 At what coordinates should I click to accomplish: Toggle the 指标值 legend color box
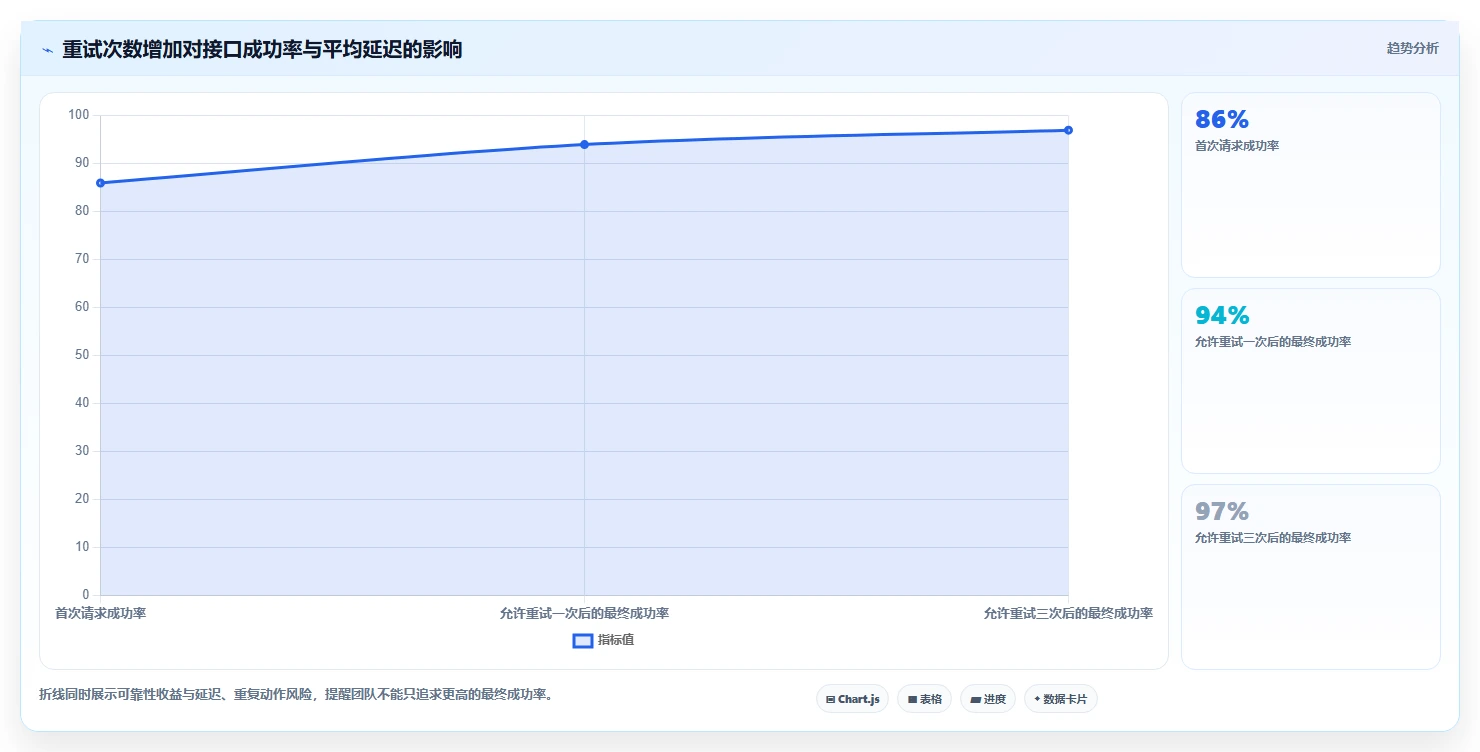click(x=583, y=640)
